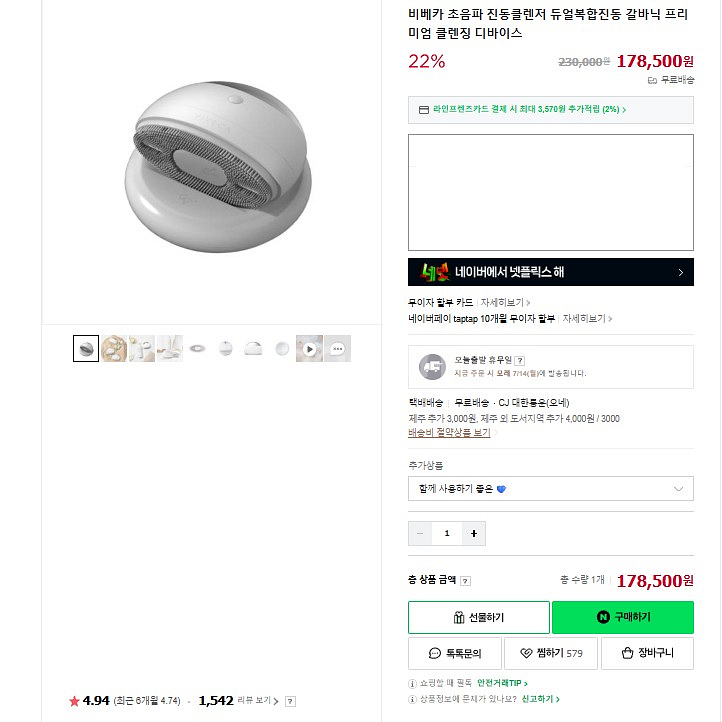Screen dimensions: 722x722
Task: Click the 선물하기 gift button
Action: click(478, 617)
